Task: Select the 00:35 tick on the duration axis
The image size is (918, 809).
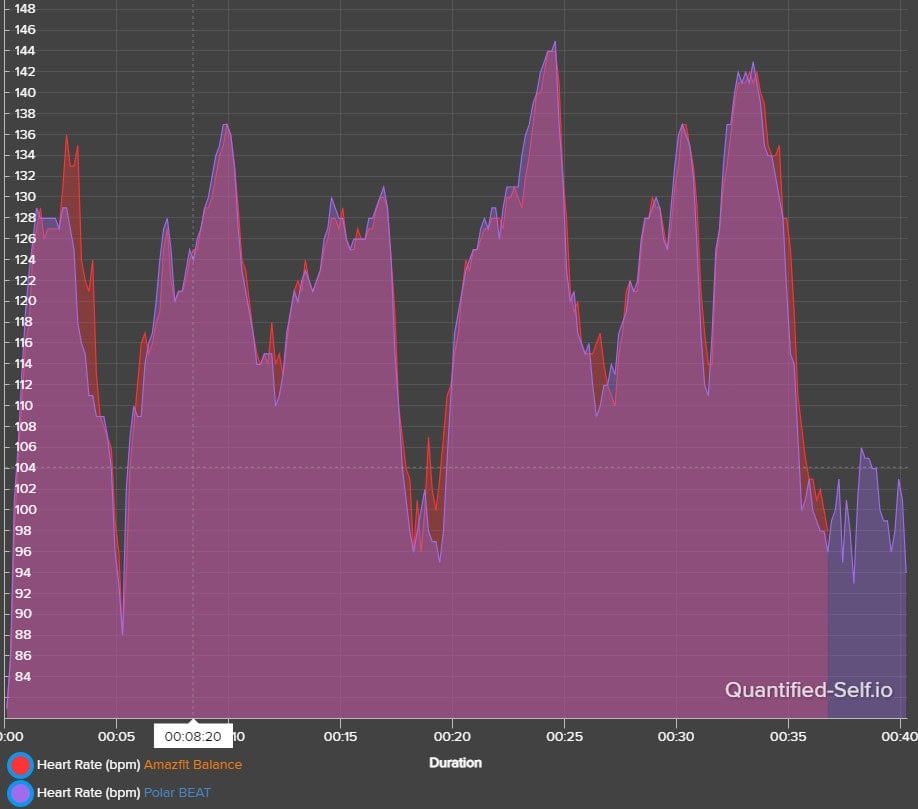Action: point(789,737)
